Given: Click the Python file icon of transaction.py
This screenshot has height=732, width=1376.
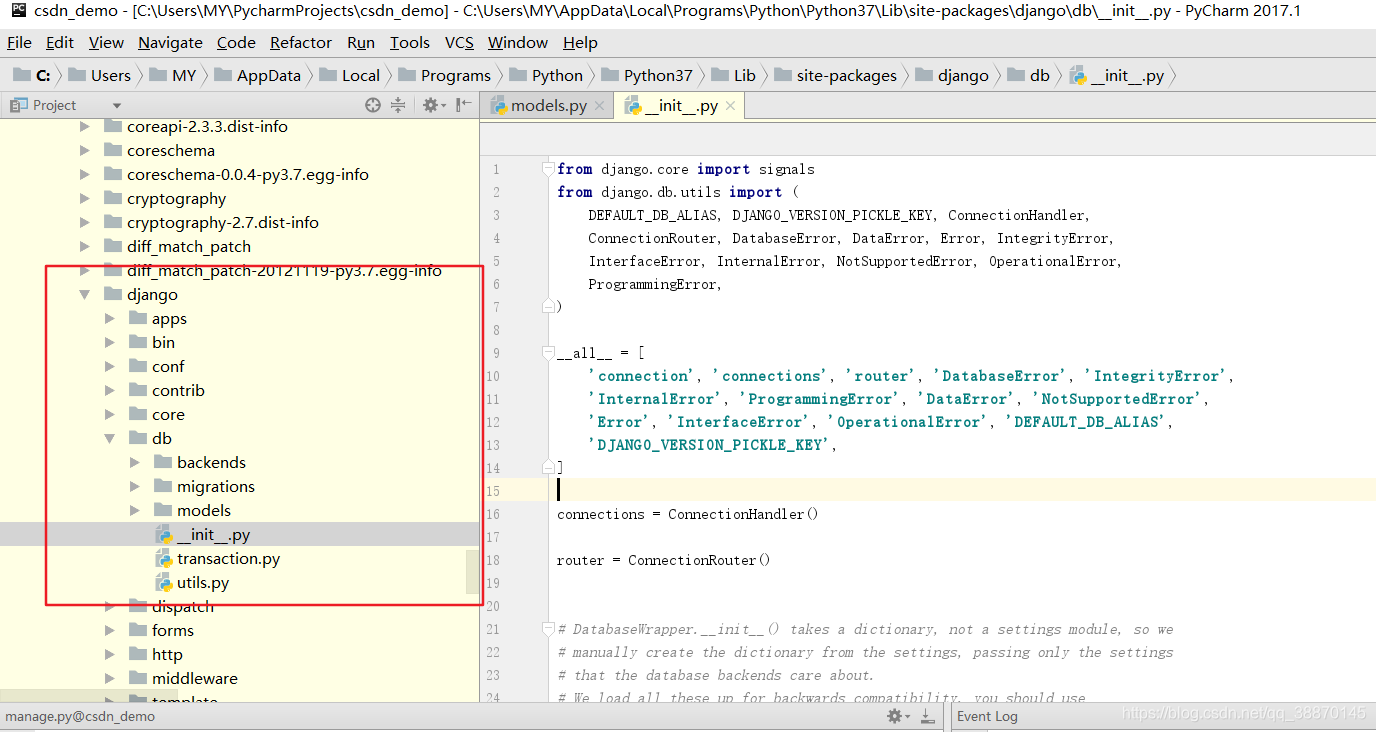Looking at the screenshot, I should click(x=164, y=559).
